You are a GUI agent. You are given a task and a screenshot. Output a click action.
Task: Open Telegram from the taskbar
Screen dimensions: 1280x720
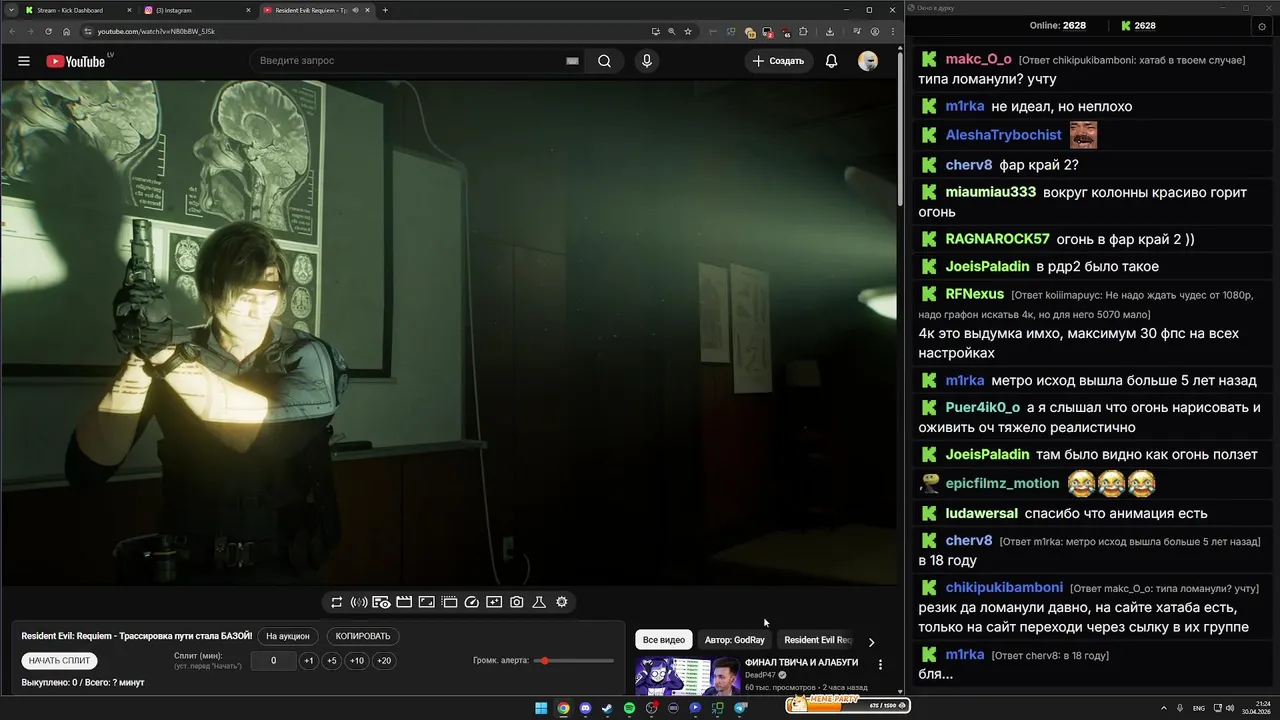coord(741,708)
